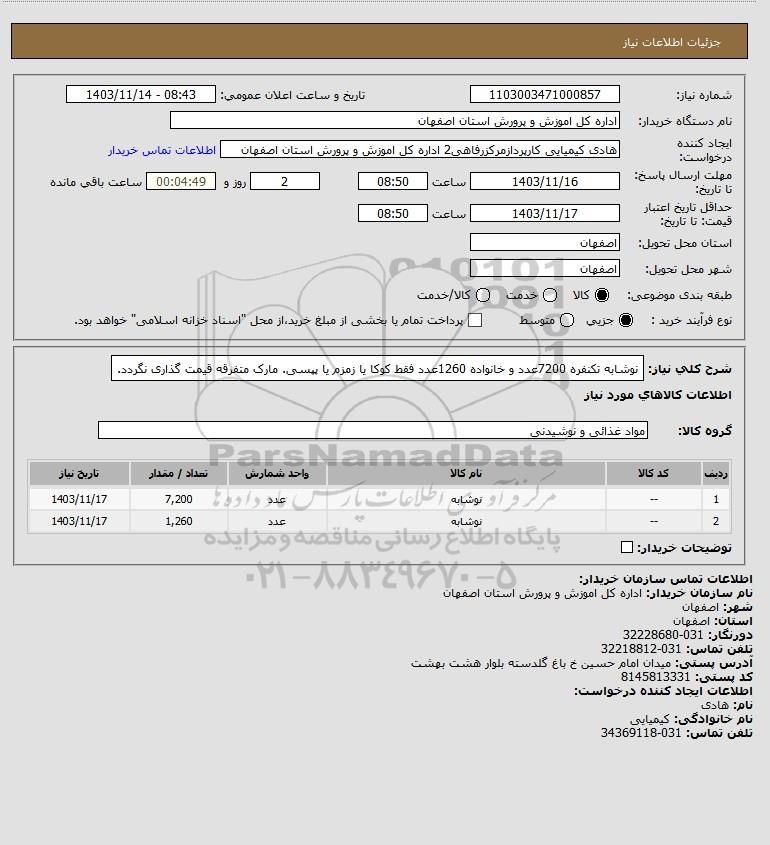
Task: Click the response deadline time 08:50 field
Action: [393, 182]
